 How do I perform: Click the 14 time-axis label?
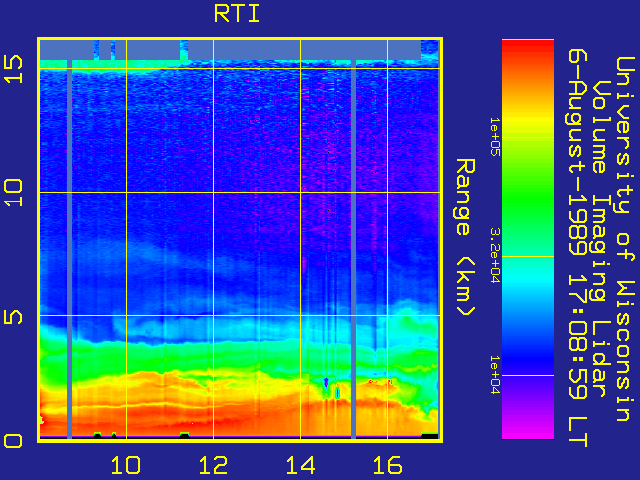click(x=300, y=466)
